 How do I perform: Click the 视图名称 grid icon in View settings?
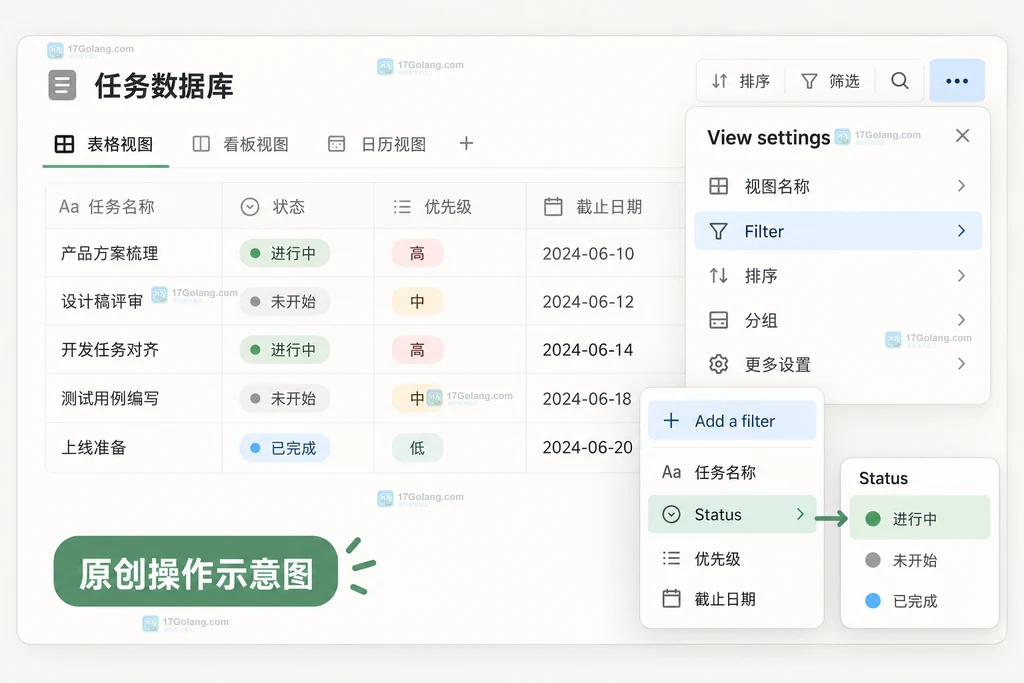point(718,186)
